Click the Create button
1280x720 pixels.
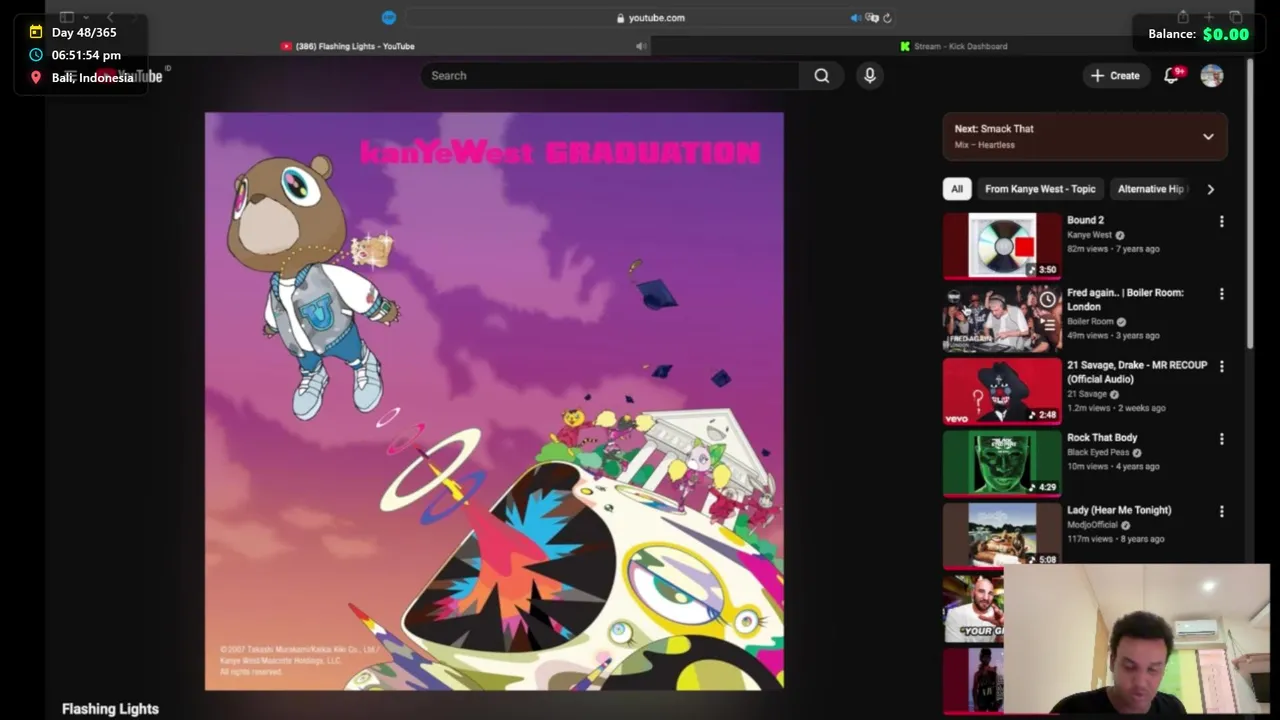click(1115, 76)
